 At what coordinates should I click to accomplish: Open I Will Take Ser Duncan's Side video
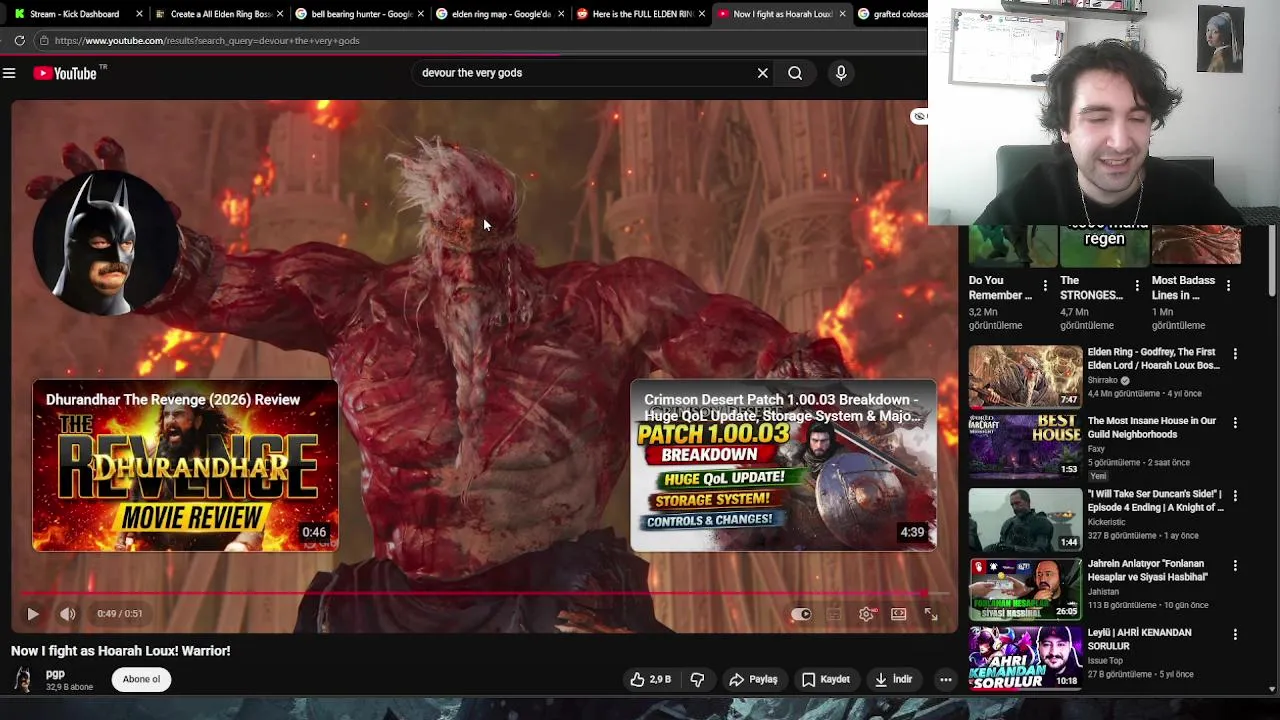[1155, 501]
